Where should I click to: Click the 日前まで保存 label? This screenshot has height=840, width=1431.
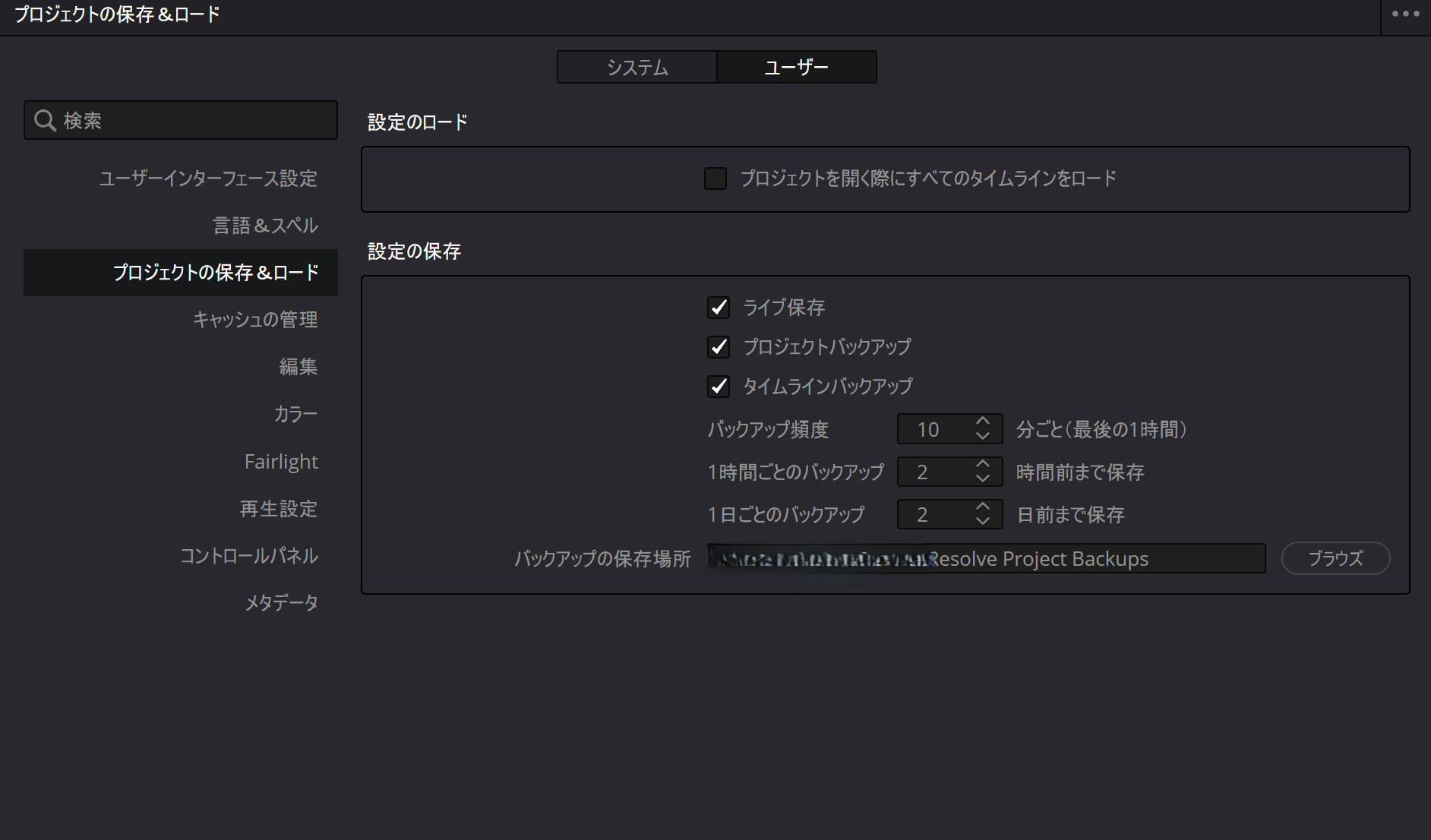(1071, 514)
